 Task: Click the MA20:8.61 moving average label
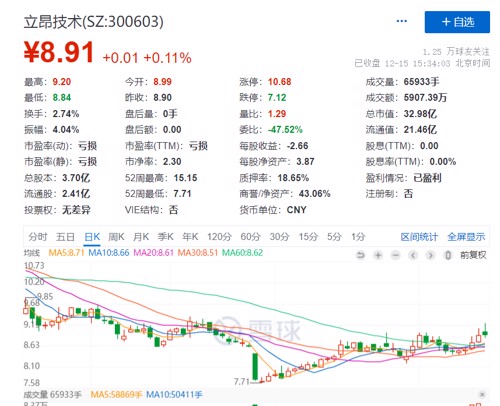[x=154, y=253]
